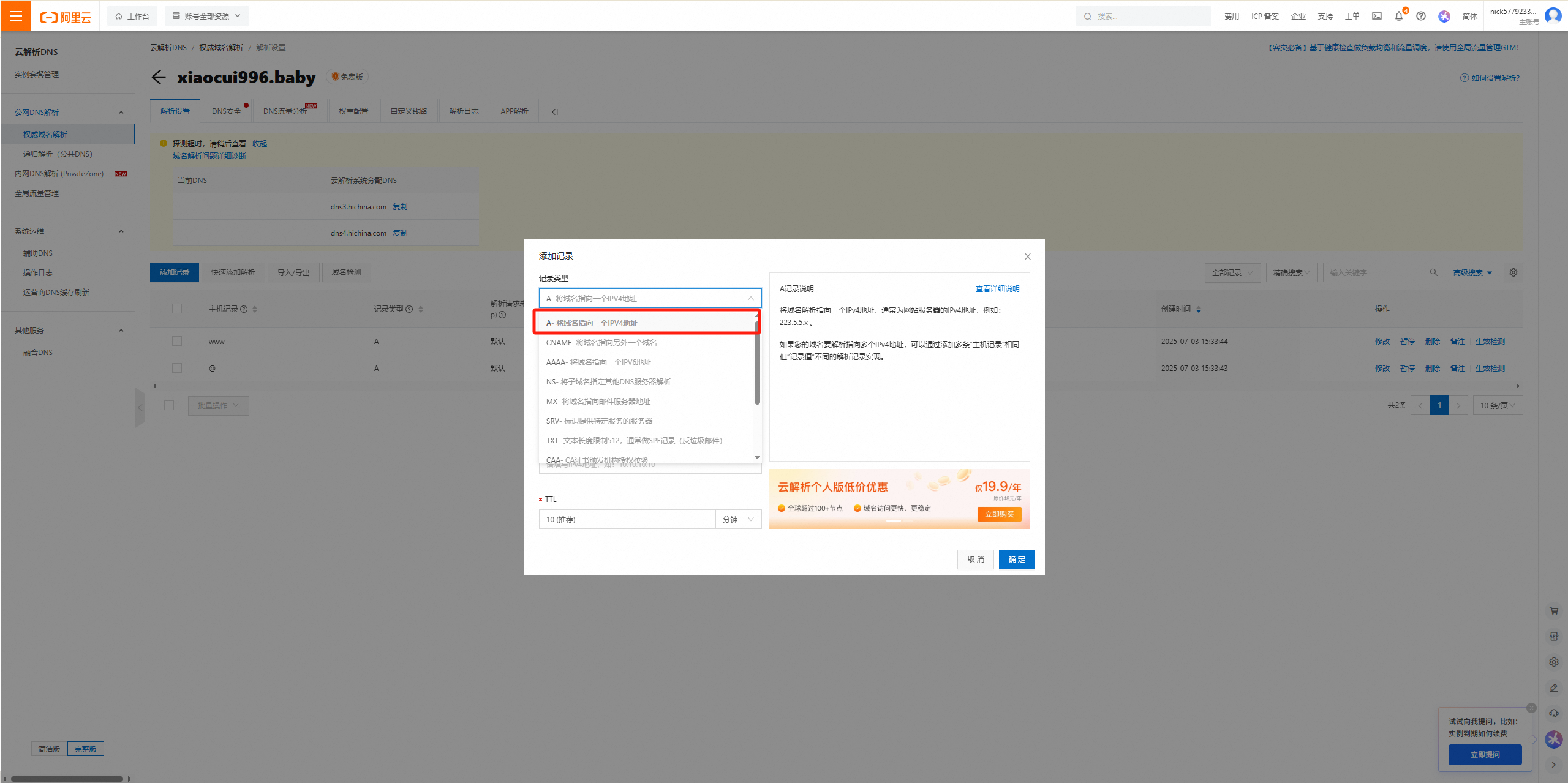Open the help question-mark icon in top bar
This screenshot has width=1568, height=783.
click(1420, 16)
